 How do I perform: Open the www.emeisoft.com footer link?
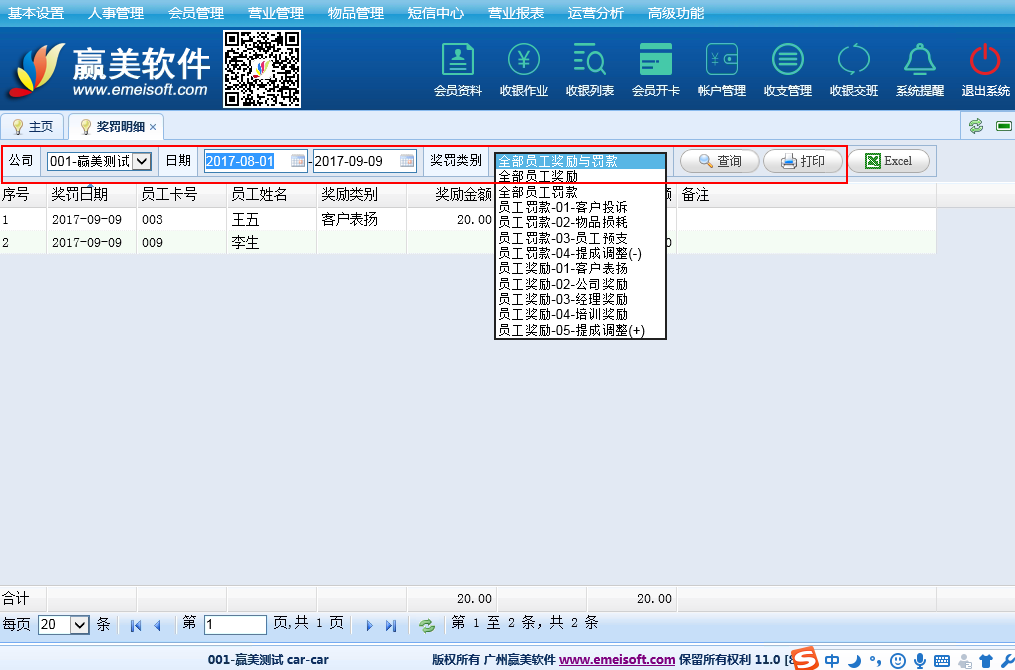point(617,660)
